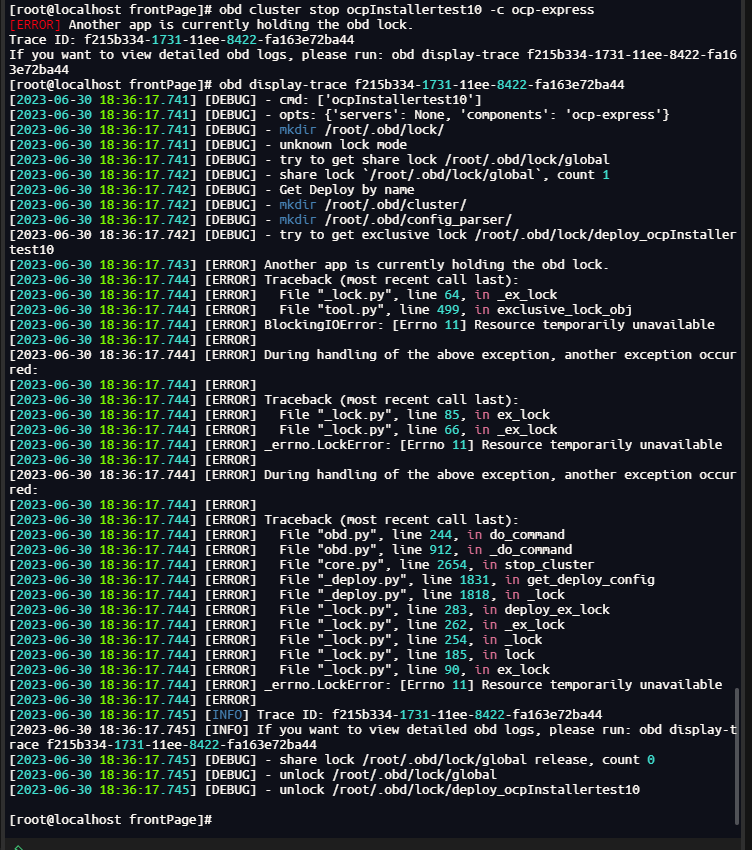Click the terminal's vertical scrollbar thumb
Screen dimensions: 752x850
pos(737,756)
